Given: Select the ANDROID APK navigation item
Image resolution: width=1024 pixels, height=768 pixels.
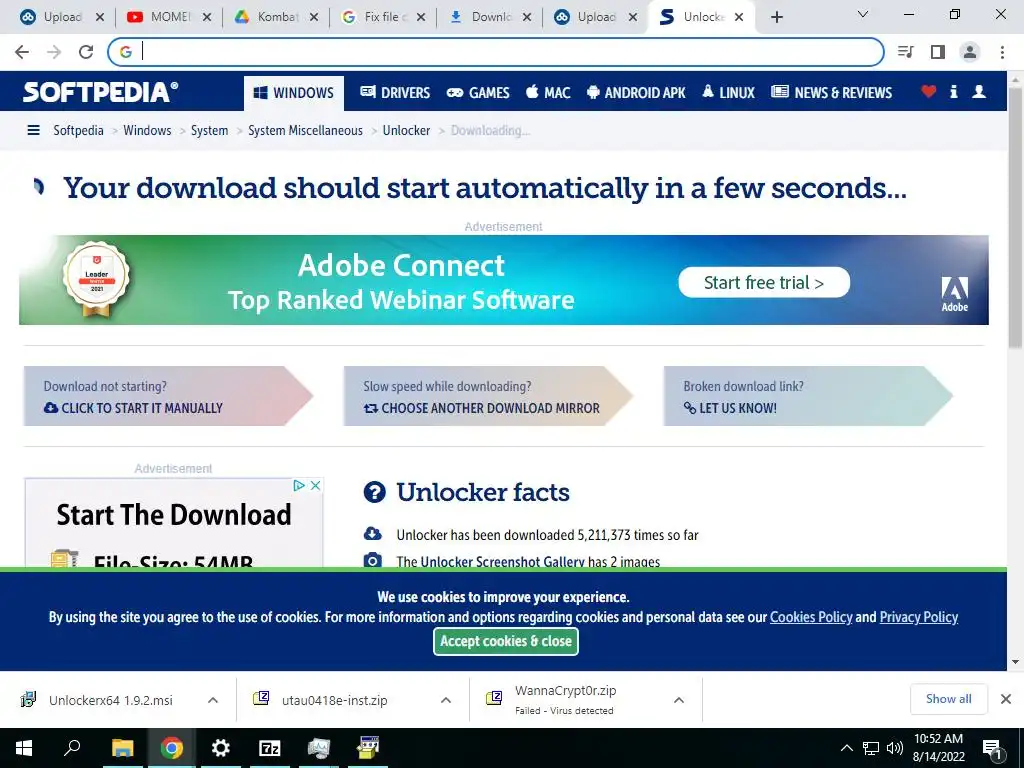Looking at the screenshot, I should click(x=636, y=93).
